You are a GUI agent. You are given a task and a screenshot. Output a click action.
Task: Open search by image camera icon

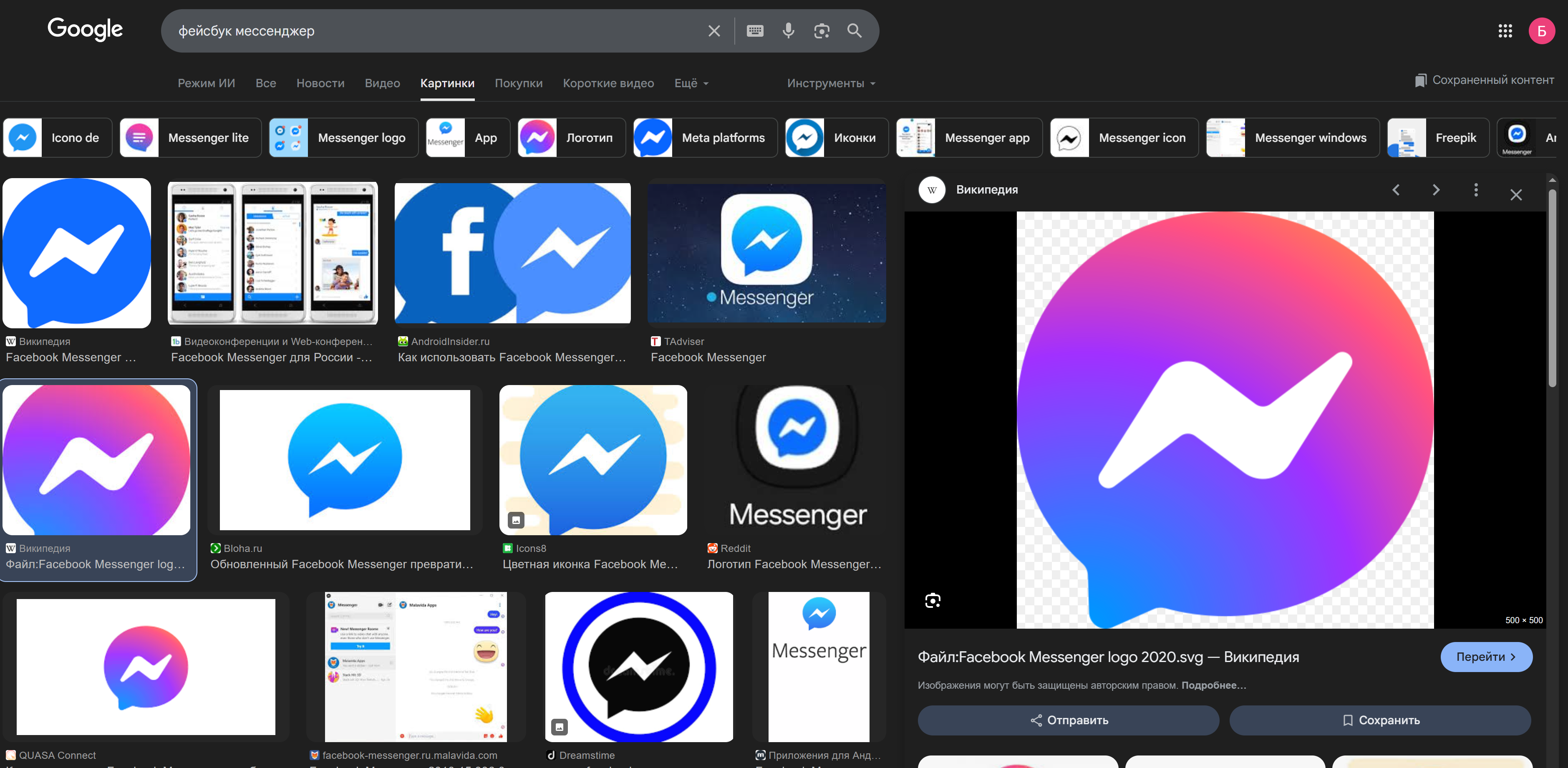pyautogui.click(x=822, y=30)
